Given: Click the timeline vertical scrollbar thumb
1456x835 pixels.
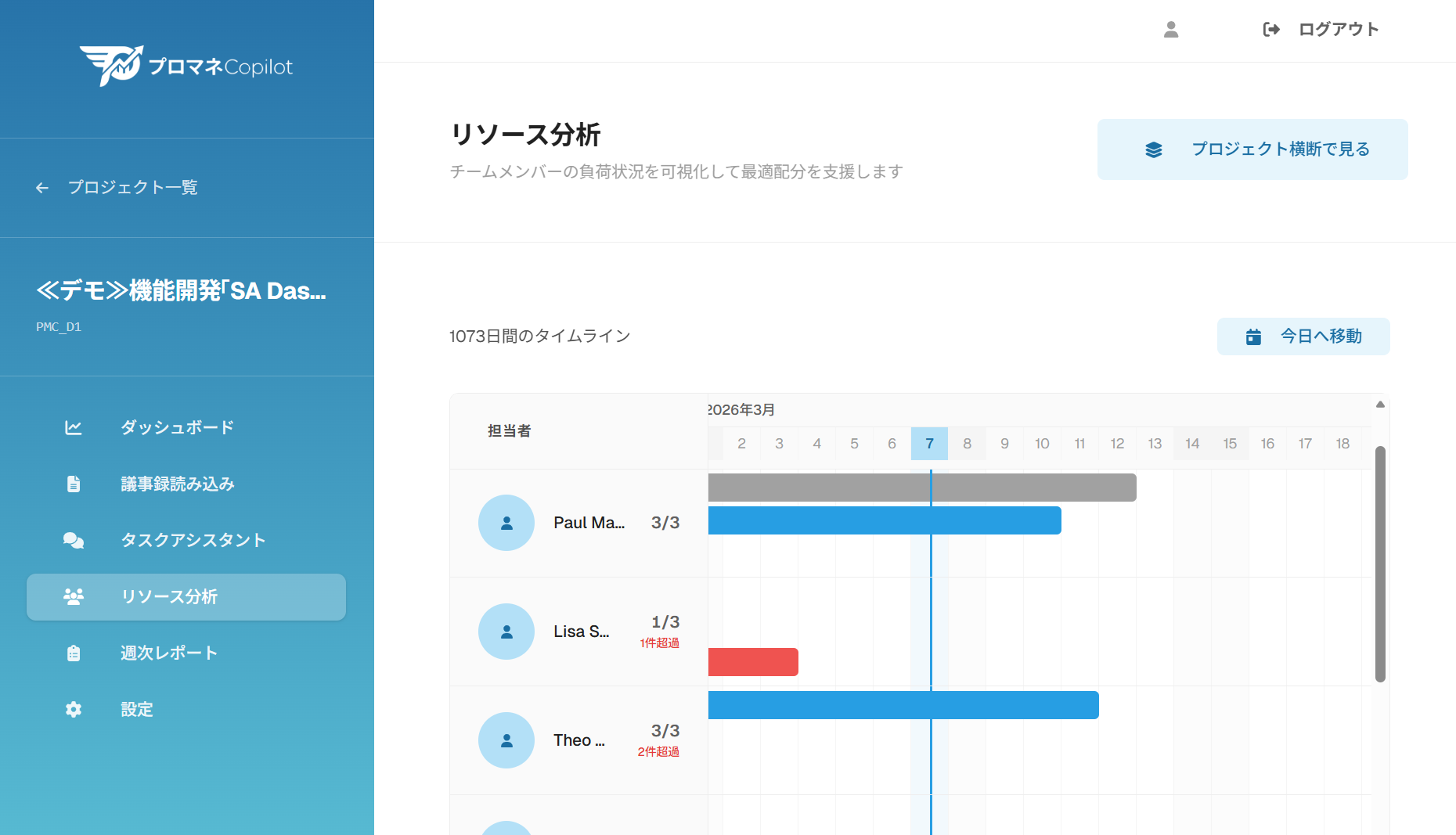Looking at the screenshot, I should [x=1380, y=563].
